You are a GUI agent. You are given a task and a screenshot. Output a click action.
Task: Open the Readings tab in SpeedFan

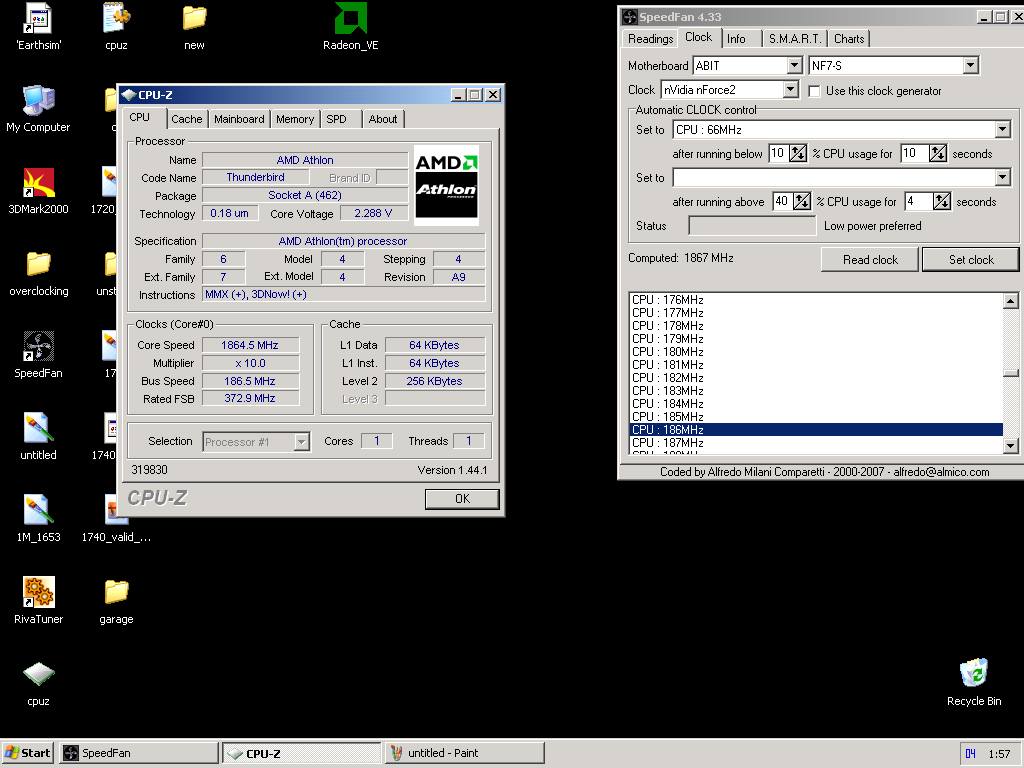pos(650,39)
